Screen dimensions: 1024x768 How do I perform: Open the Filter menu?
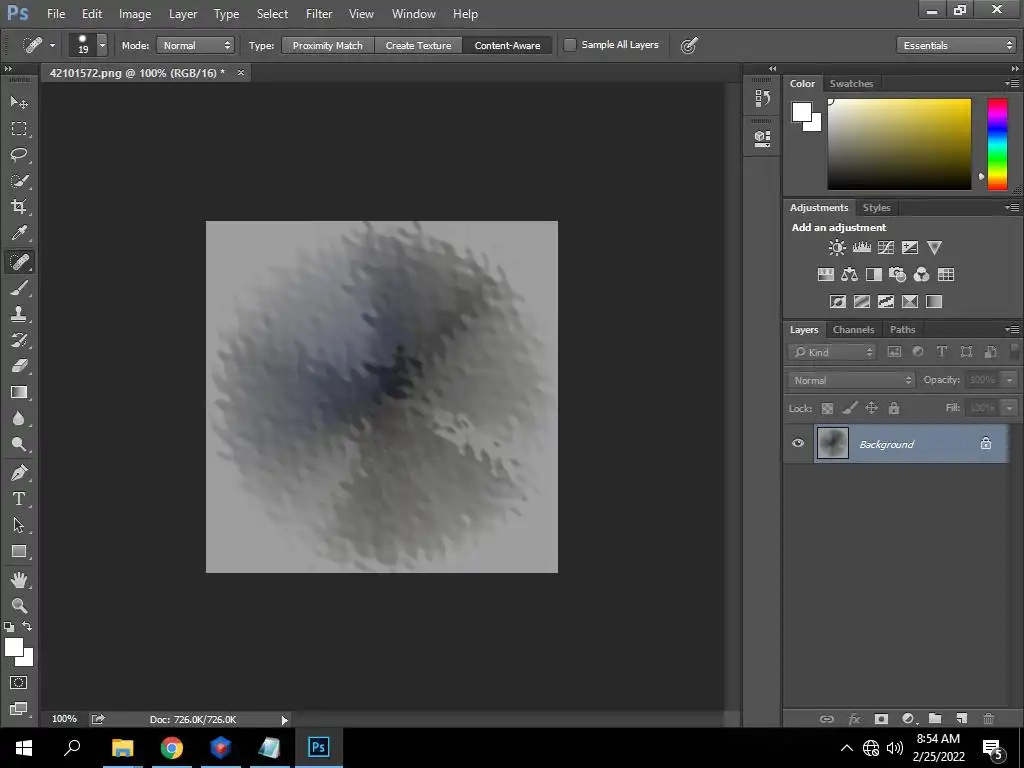coord(319,14)
